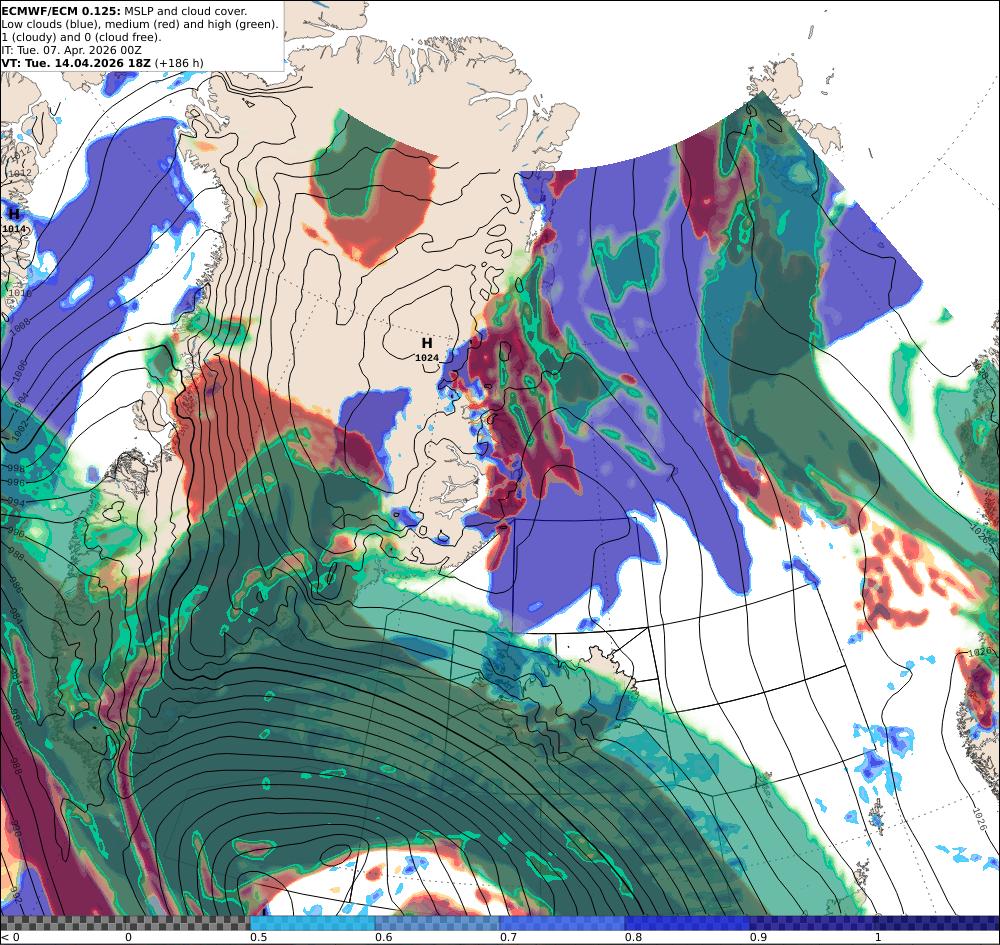Click the '0.7' colorbar tick label

coord(508,937)
